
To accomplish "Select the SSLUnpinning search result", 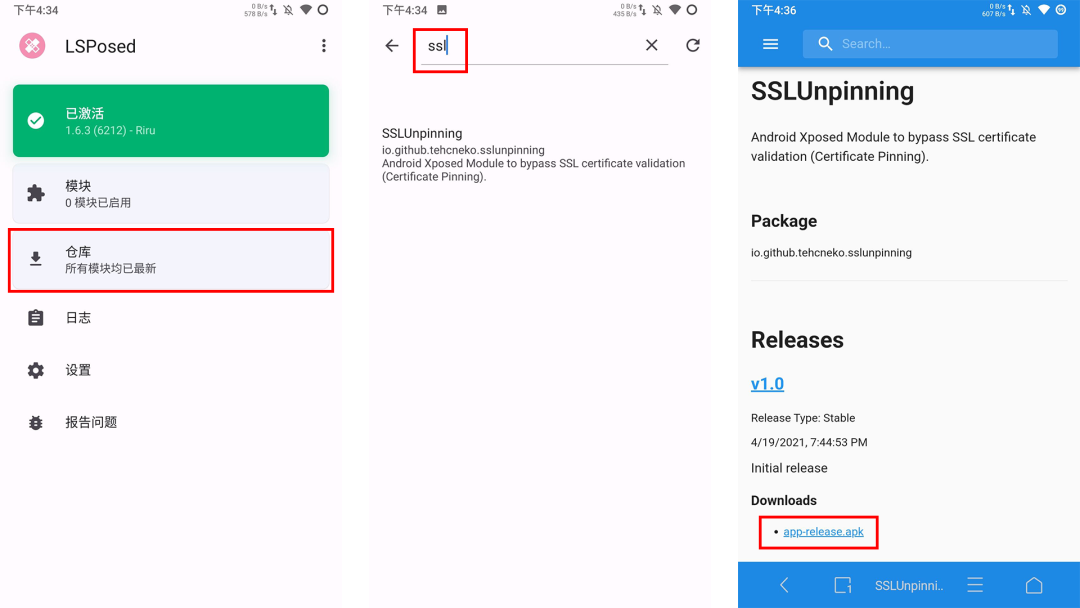I will click(x=534, y=154).
